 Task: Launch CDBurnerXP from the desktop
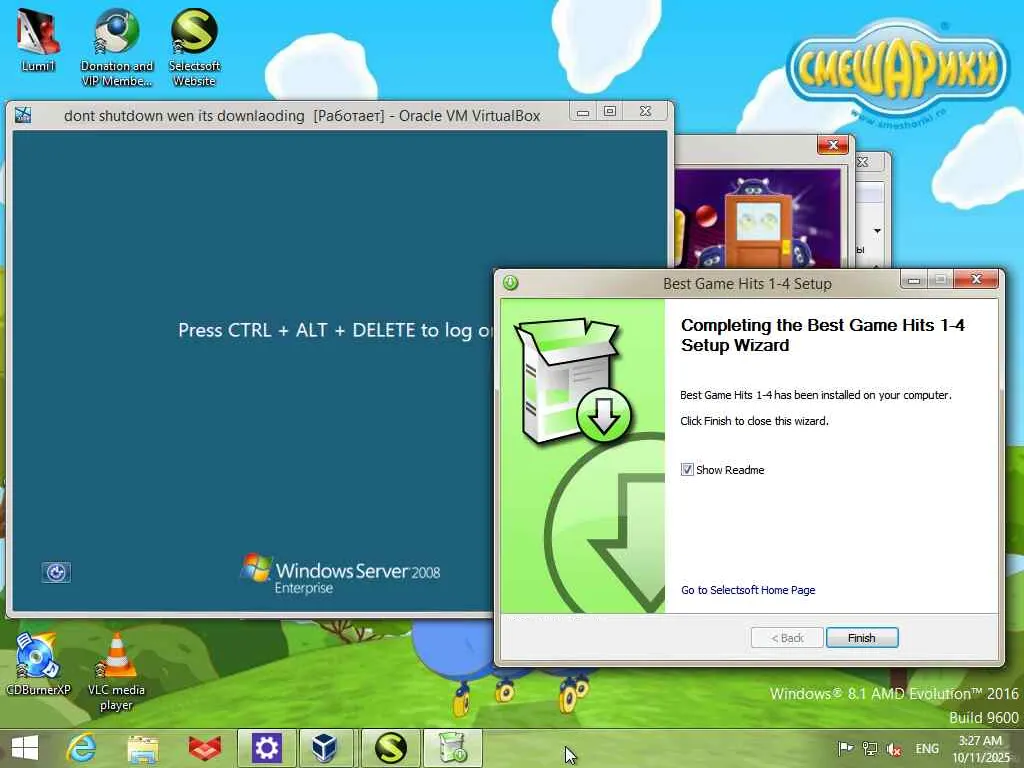click(x=38, y=663)
